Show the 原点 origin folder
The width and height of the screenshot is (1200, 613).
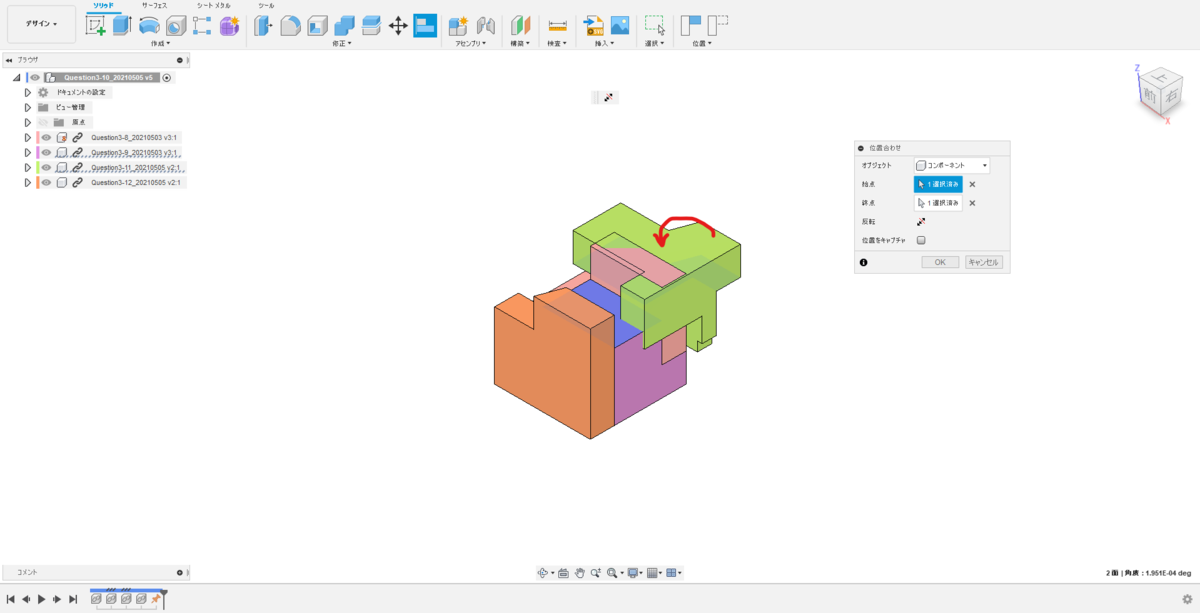pos(44,122)
